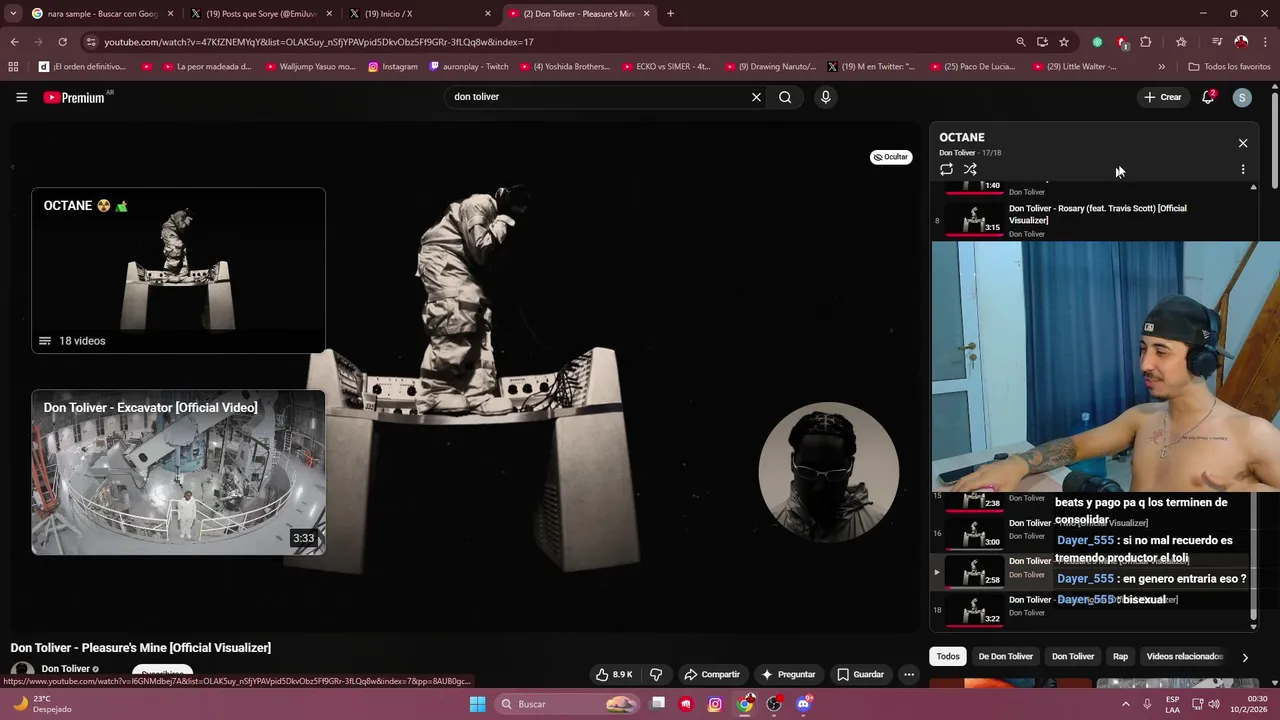Open the OCTANE playlist title link

pyautogui.click(x=962, y=137)
